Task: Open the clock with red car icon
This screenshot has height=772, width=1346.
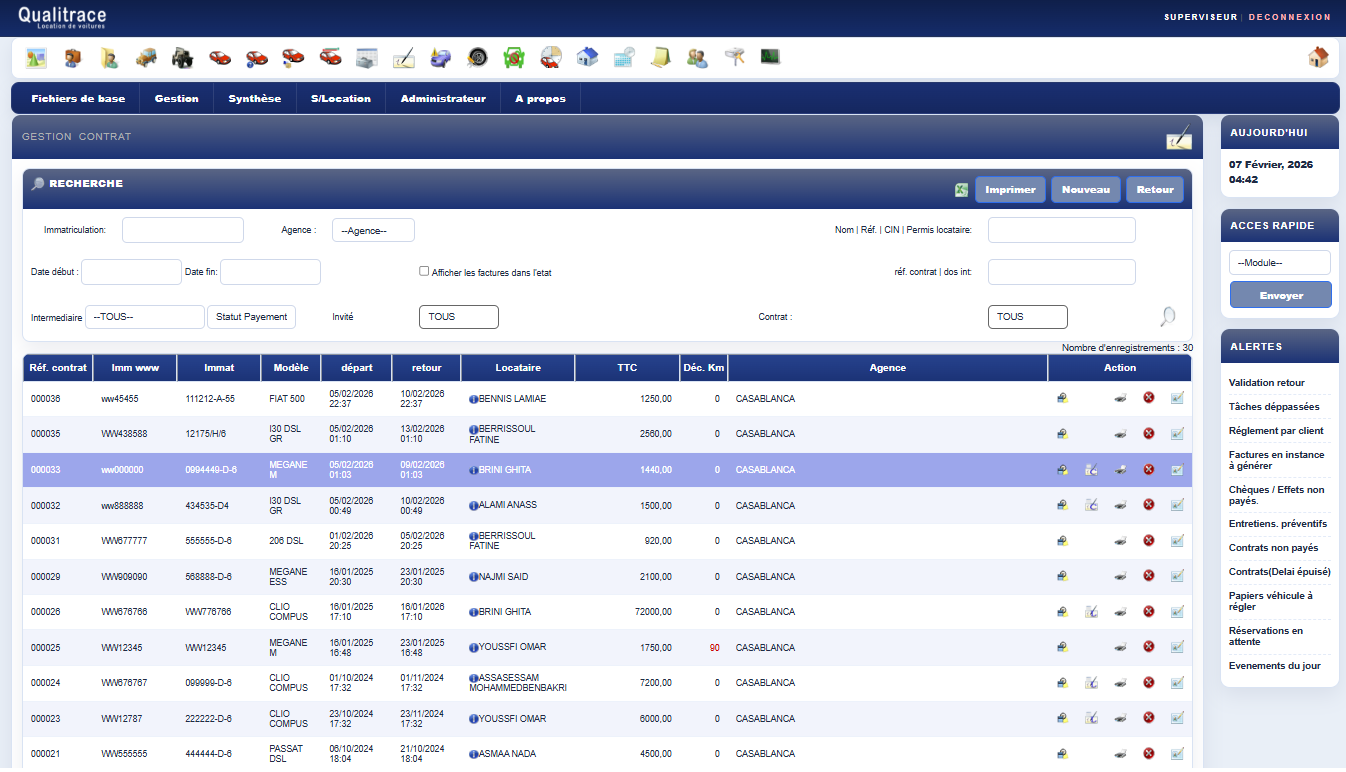Action: coord(550,58)
